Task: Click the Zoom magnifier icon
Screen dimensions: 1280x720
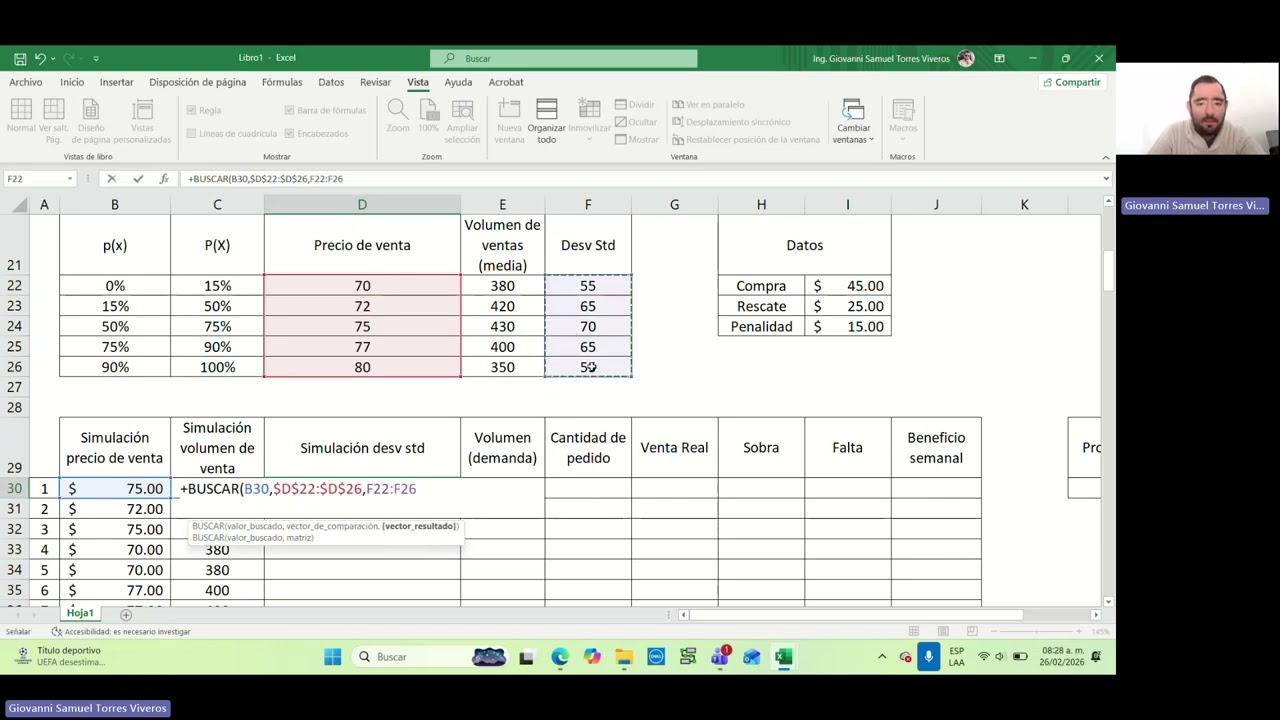Action: [x=398, y=110]
